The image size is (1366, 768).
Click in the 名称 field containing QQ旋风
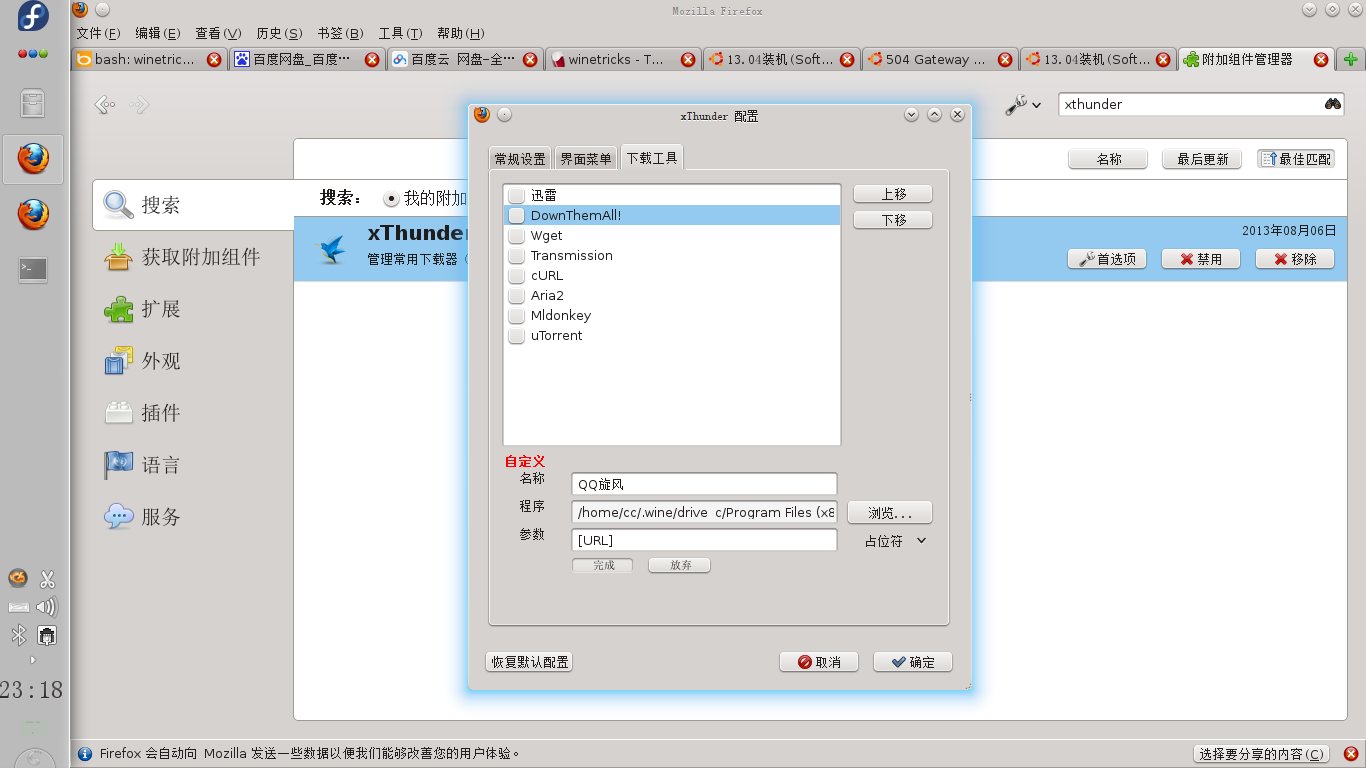click(x=704, y=484)
